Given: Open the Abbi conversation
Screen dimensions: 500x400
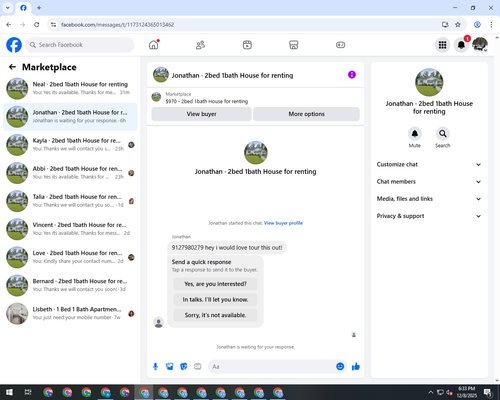Looking at the screenshot, I should [70, 173].
